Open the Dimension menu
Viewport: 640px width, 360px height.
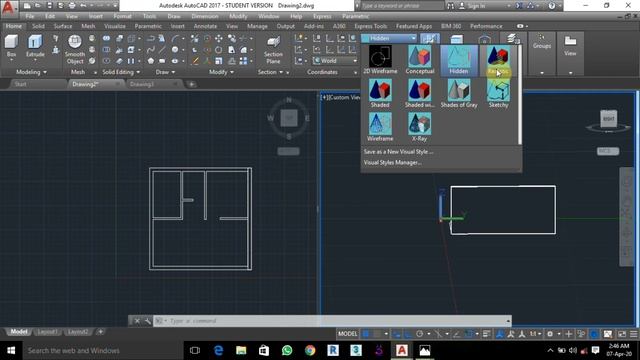click(x=205, y=16)
